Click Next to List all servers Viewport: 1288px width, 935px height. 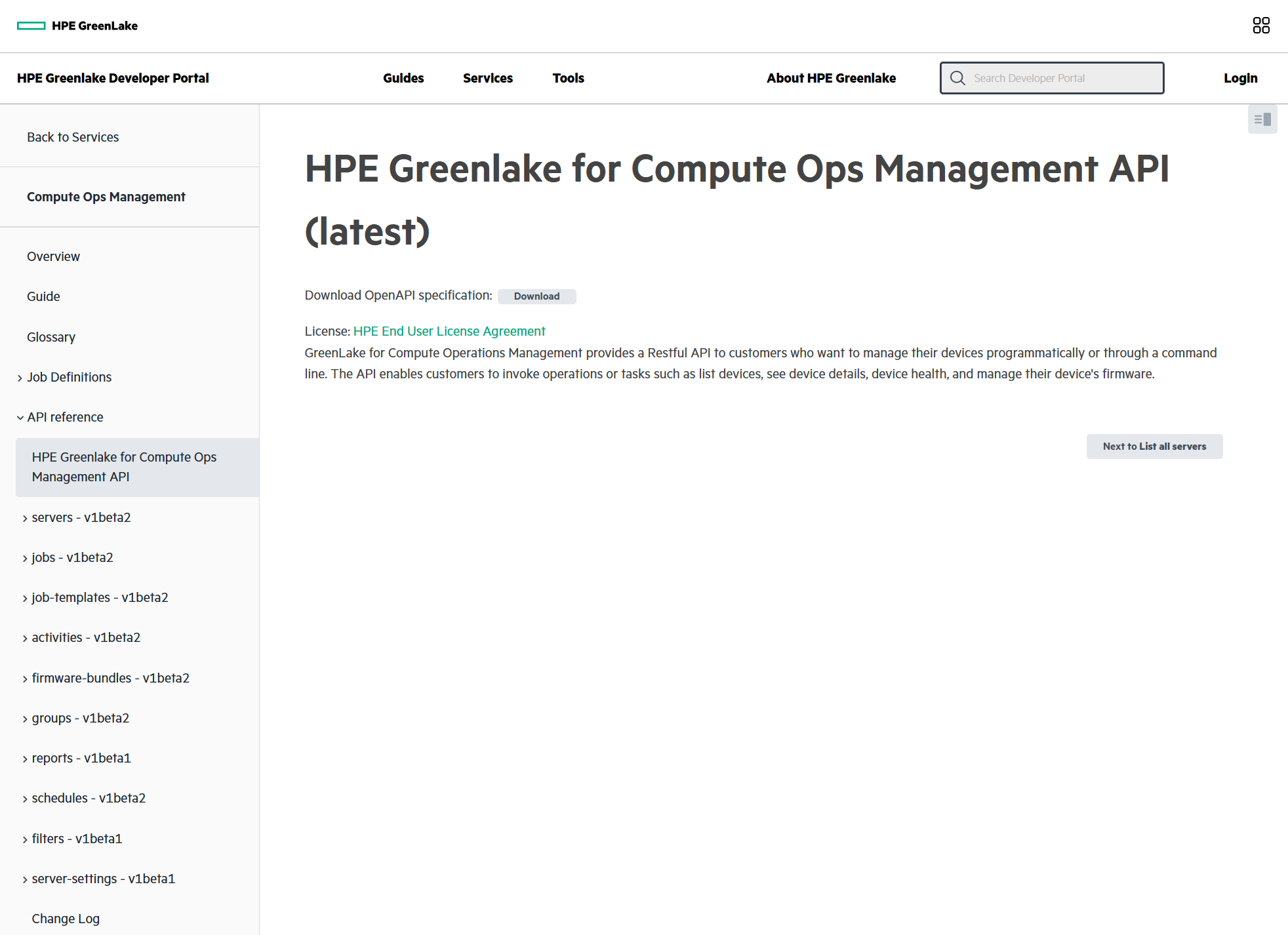pos(1154,447)
